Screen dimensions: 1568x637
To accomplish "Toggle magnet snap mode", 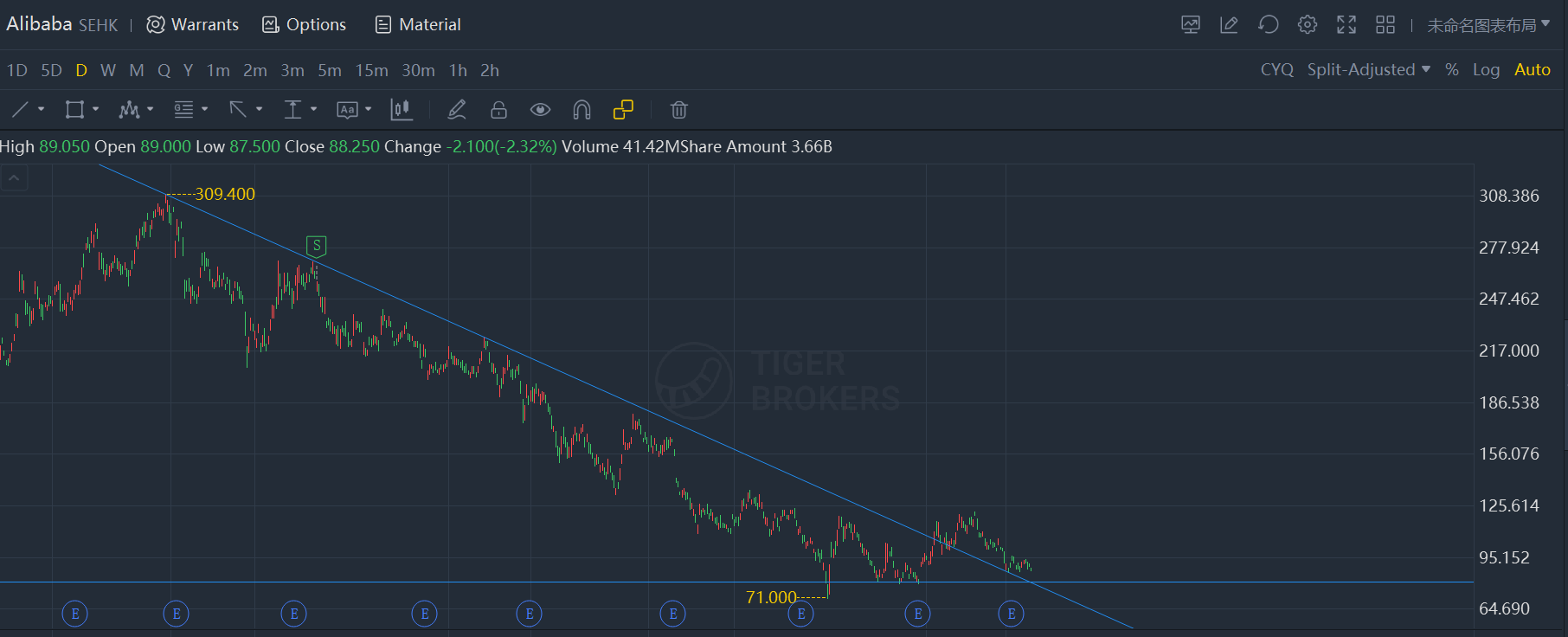I will 582,110.
